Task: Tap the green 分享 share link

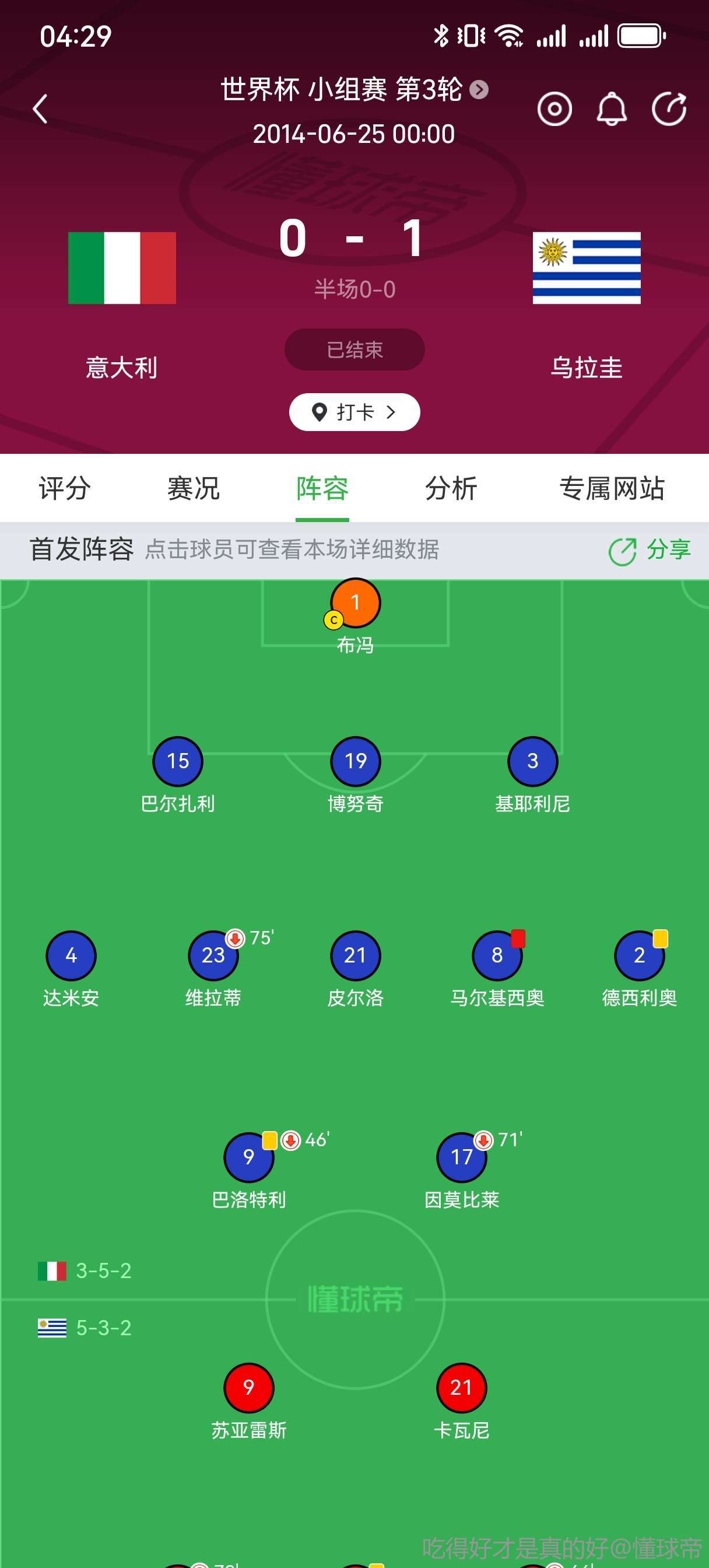Action: [x=650, y=550]
